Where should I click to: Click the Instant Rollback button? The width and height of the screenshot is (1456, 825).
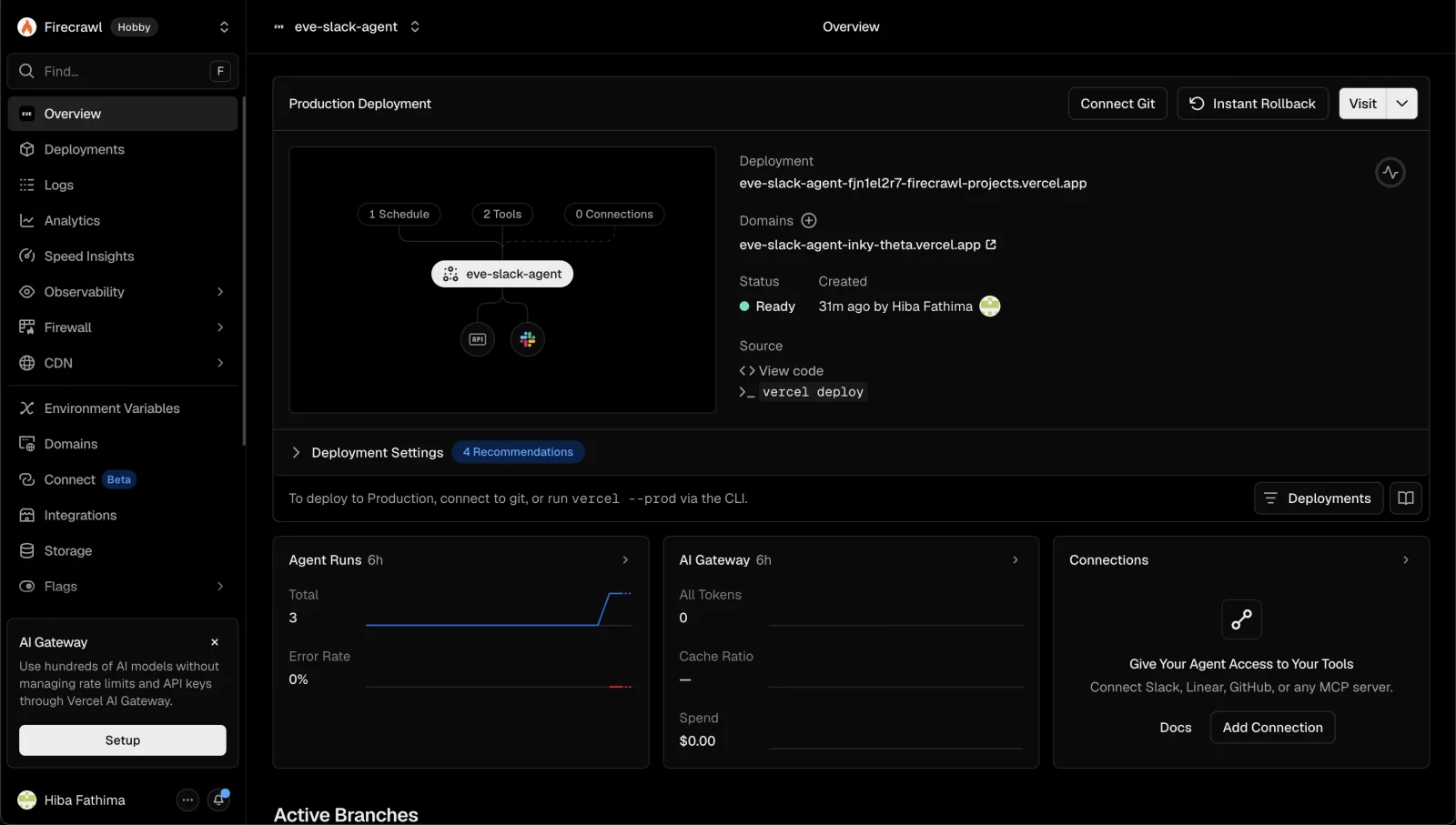1252,104
